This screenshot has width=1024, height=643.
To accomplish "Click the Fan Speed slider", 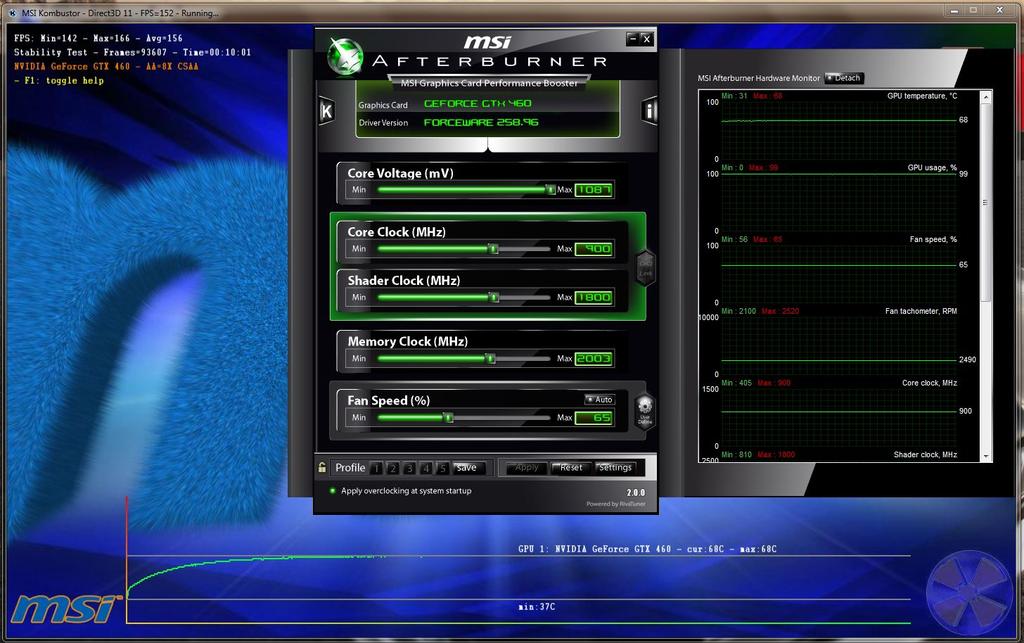I will [464, 418].
